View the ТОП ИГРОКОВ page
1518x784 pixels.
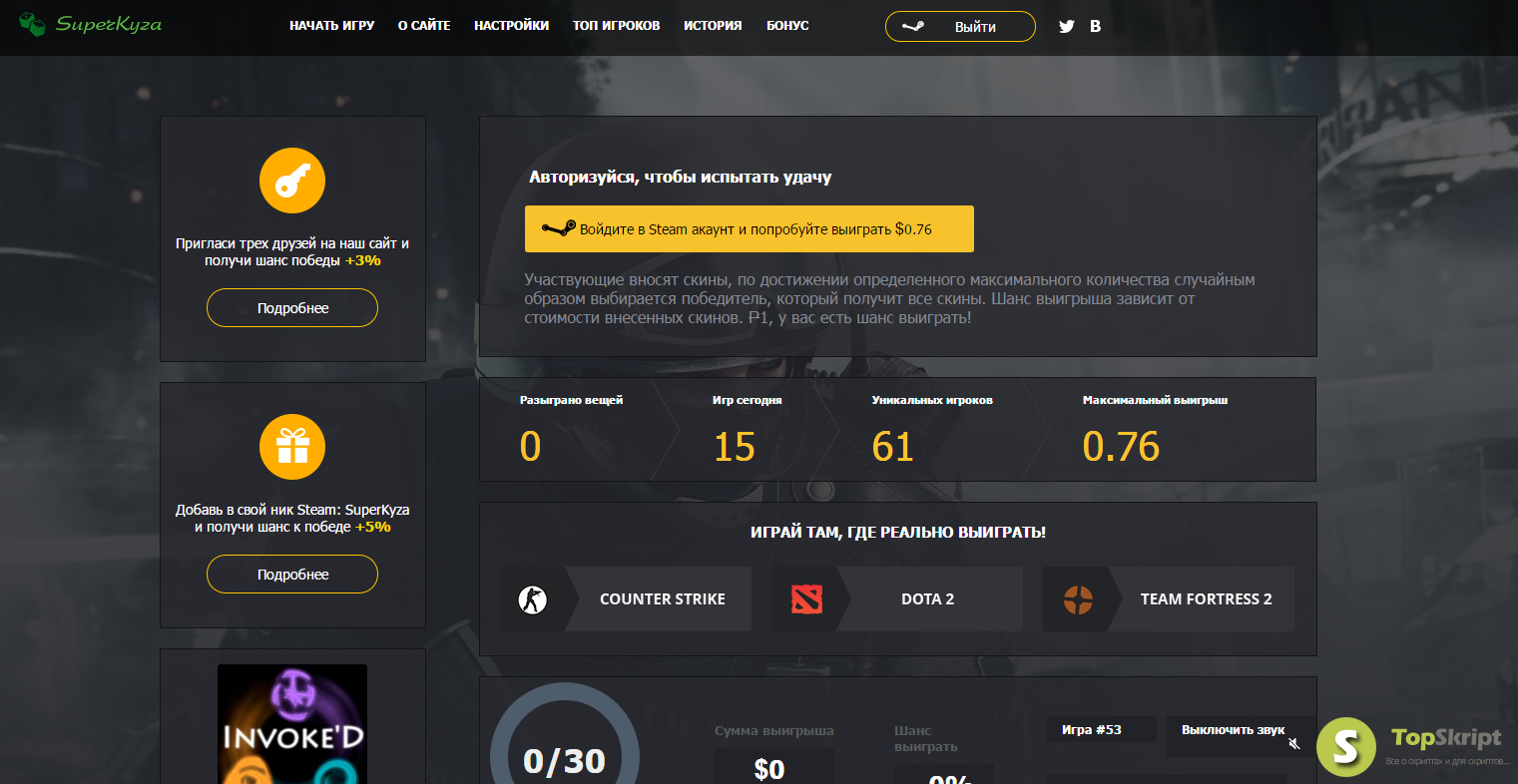(x=617, y=26)
